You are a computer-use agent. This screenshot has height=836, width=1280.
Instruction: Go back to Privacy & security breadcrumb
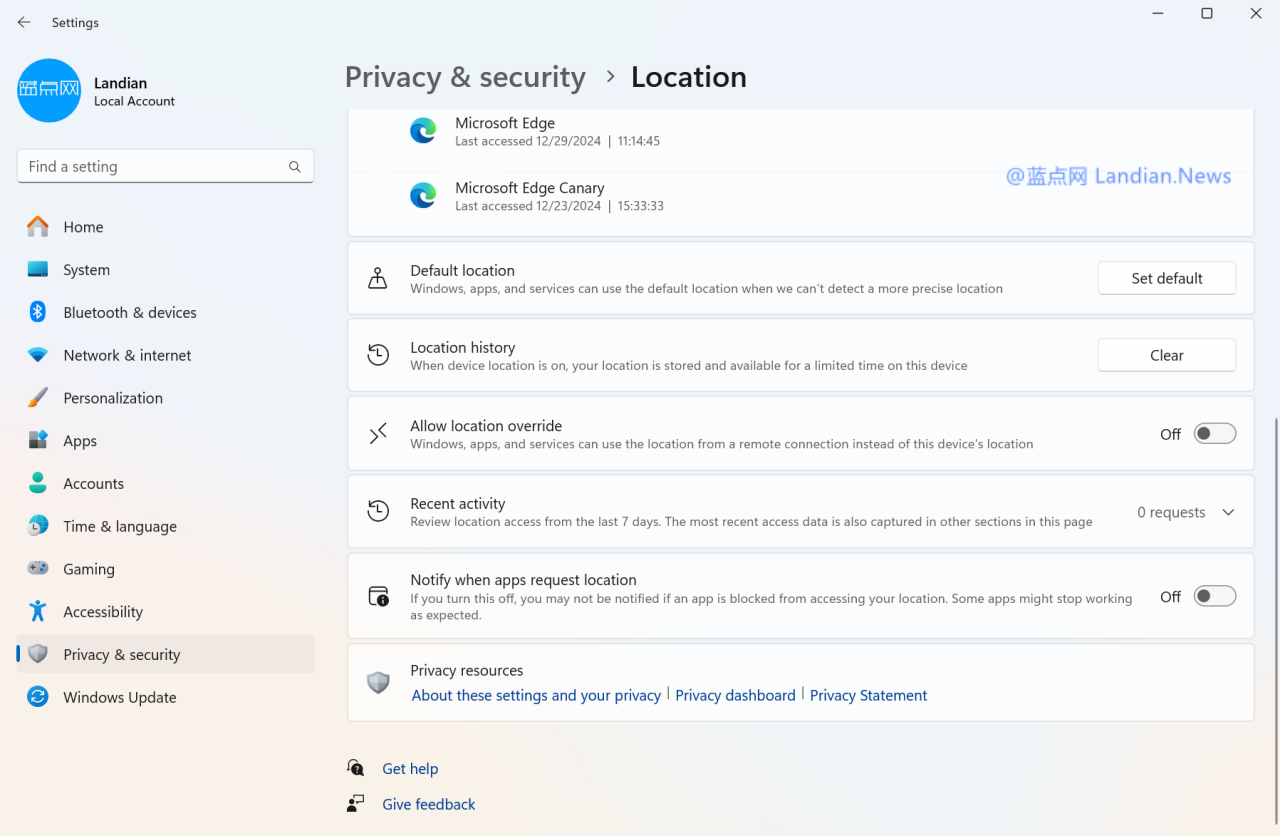(465, 77)
